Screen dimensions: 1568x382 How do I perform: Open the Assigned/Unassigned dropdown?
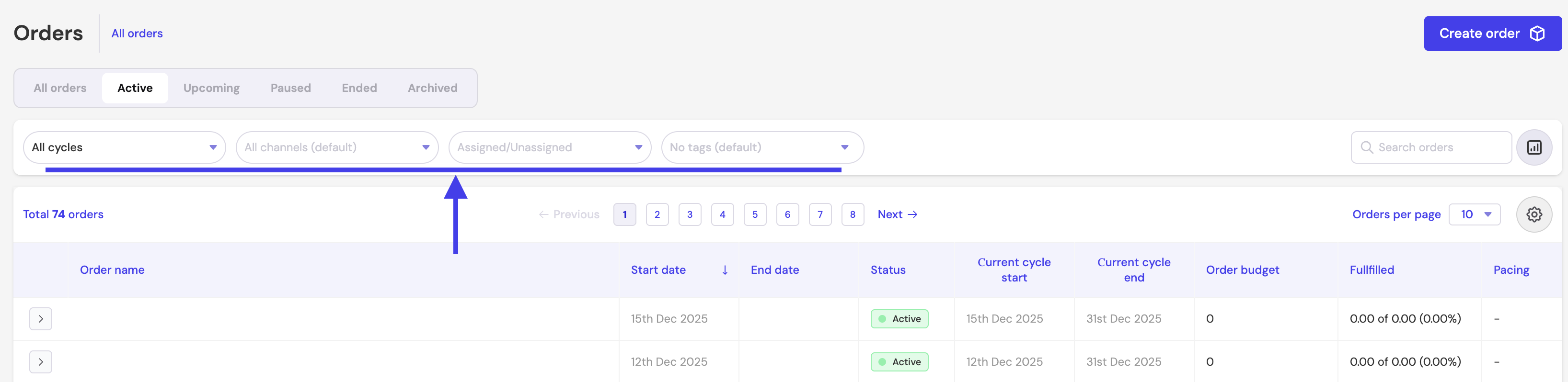549,147
